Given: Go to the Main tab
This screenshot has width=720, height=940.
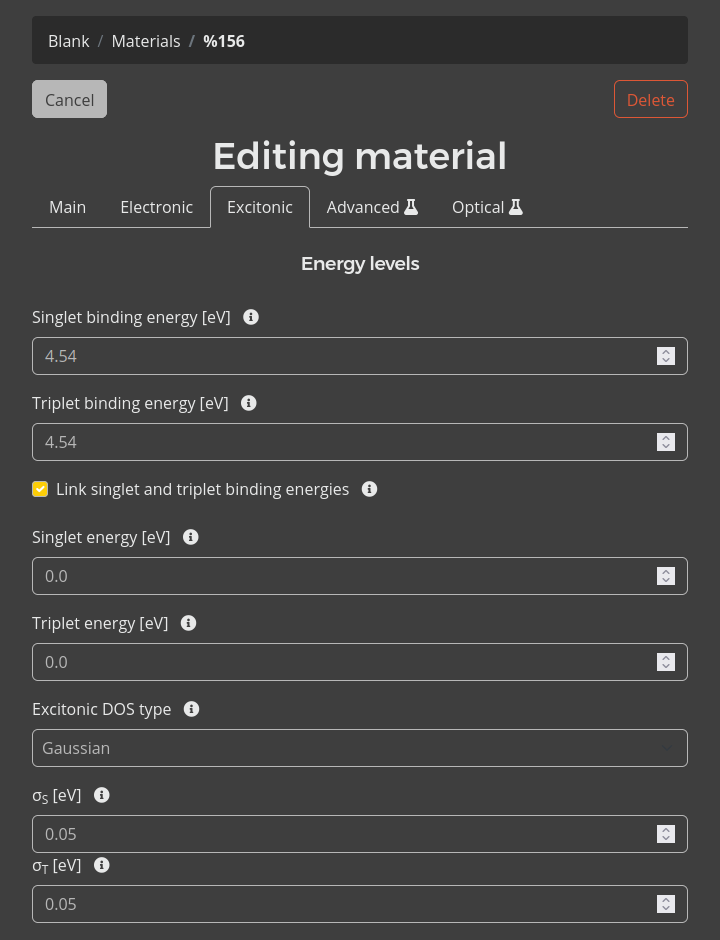Looking at the screenshot, I should (67, 207).
